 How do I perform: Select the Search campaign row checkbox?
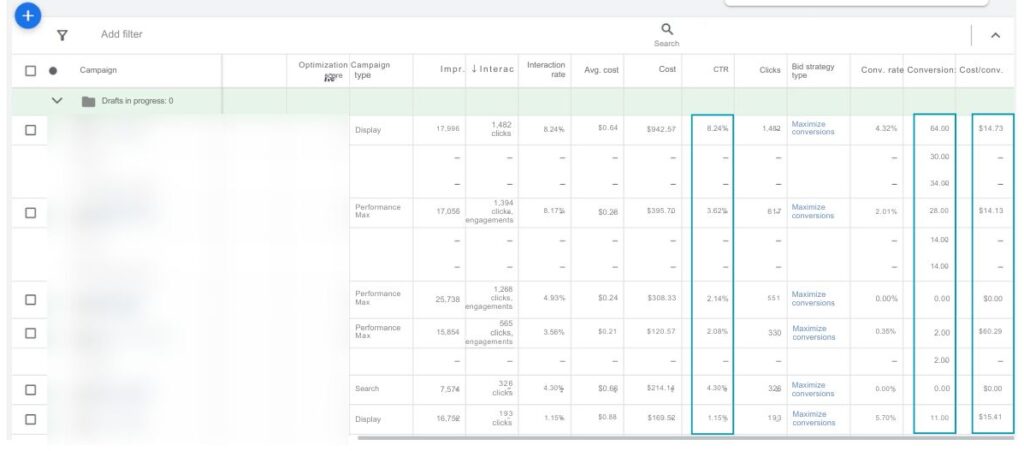click(x=30, y=390)
